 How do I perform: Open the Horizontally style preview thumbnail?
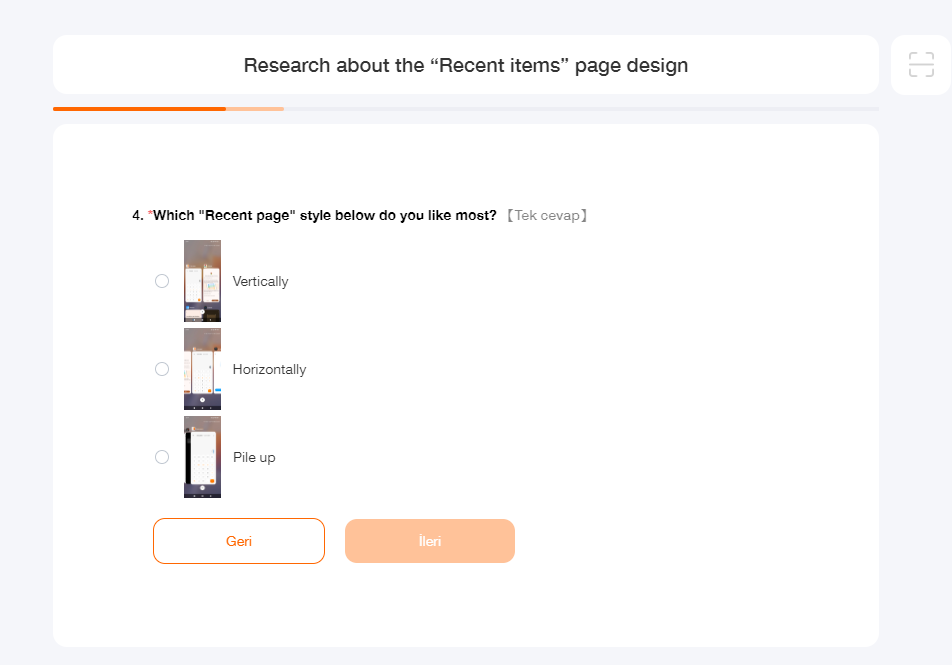202,369
